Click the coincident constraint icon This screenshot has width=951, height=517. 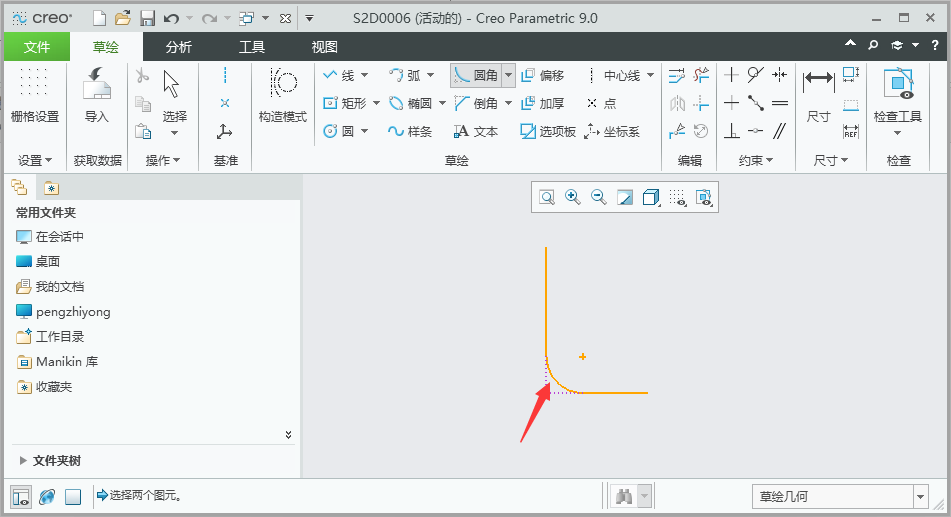tap(755, 131)
